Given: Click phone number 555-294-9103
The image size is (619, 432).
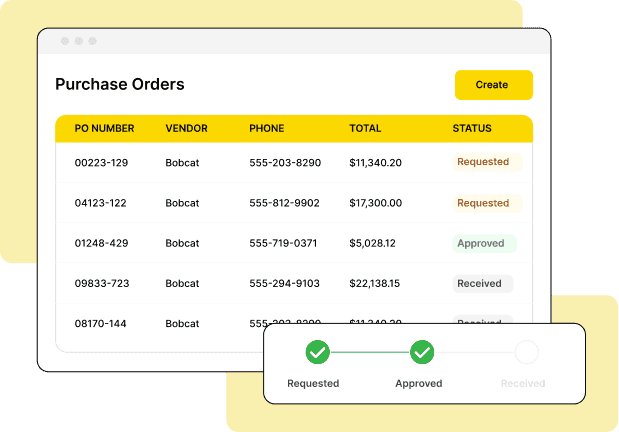Looking at the screenshot, I should (x=284, y=284).
